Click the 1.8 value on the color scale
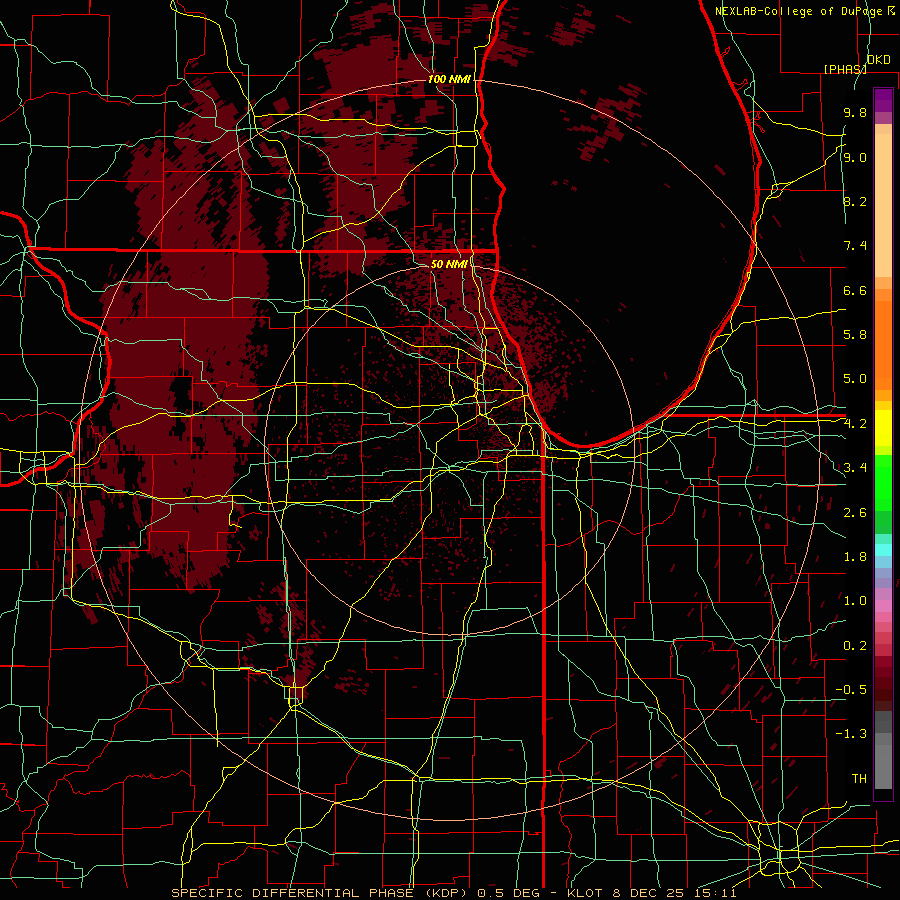Screen dimensions: 900x900 coord(855,557)
